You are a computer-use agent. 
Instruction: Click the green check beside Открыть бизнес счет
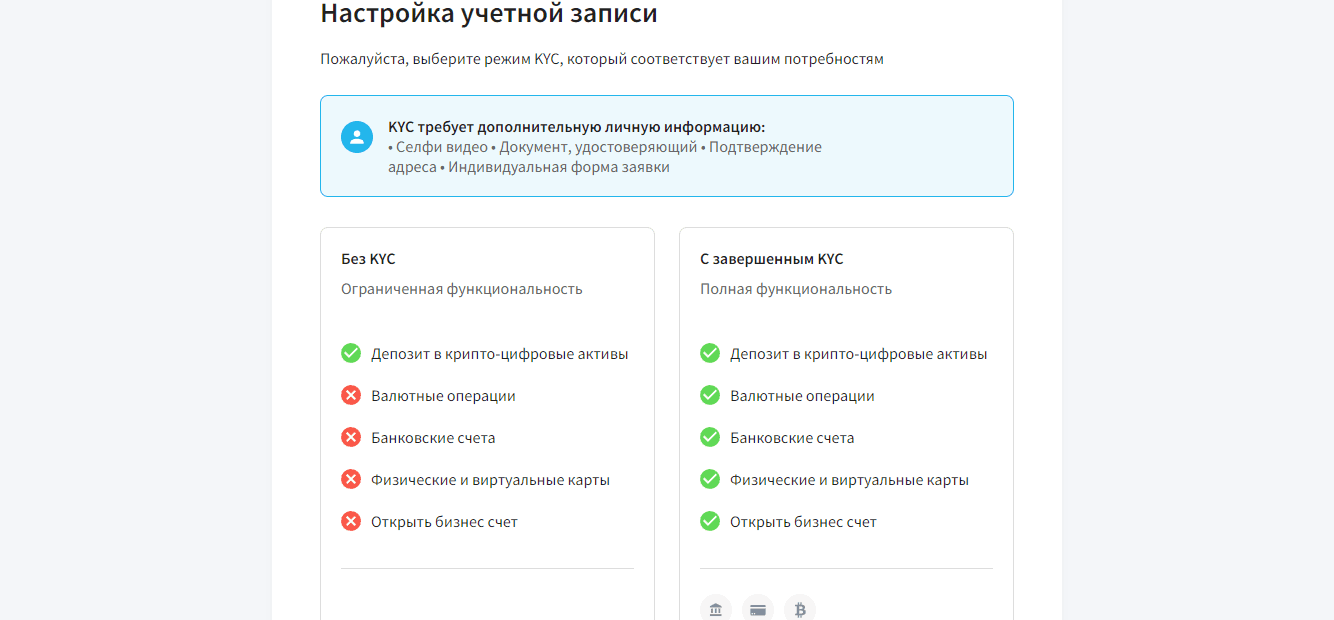pos(710,521)
